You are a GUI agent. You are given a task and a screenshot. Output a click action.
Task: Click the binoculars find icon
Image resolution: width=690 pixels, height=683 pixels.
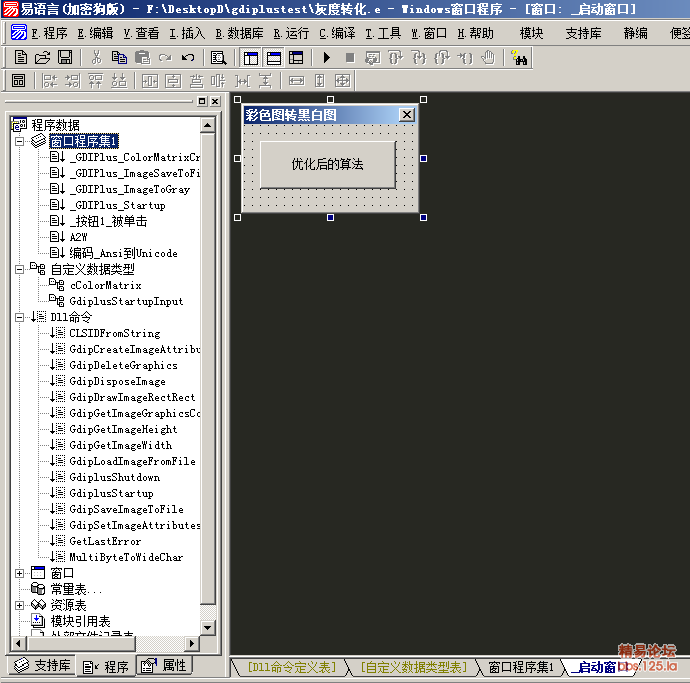[519, 57]
